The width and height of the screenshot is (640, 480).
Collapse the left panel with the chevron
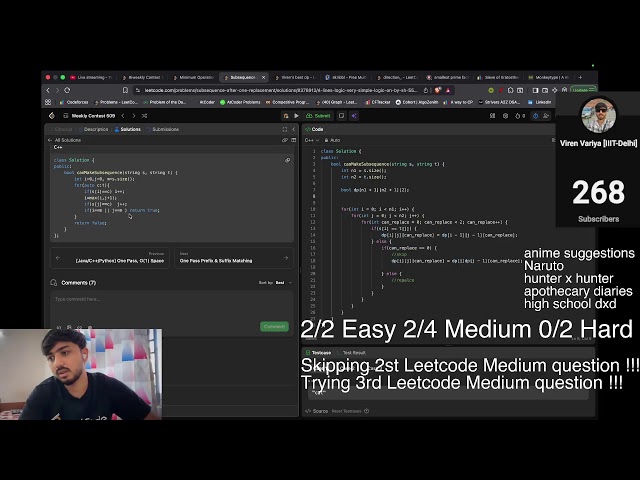293,129
